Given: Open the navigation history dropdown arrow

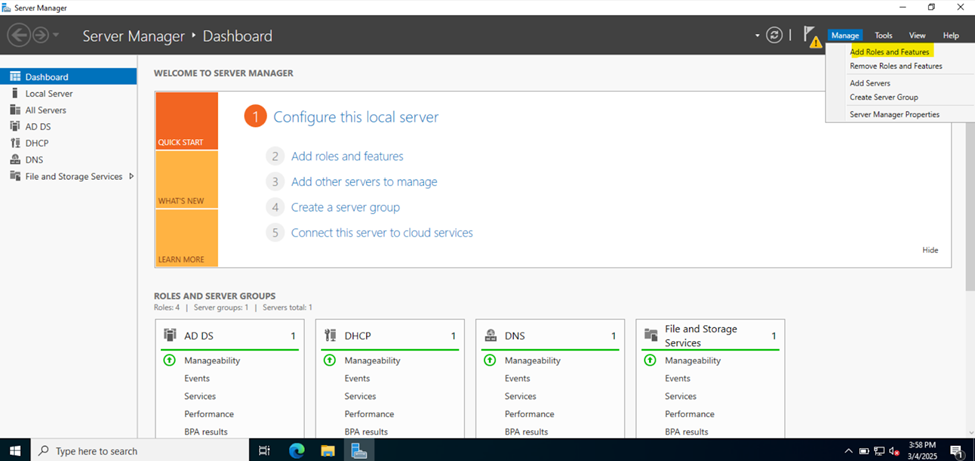Looking at the screenshot, I should (x=56, y=35).
